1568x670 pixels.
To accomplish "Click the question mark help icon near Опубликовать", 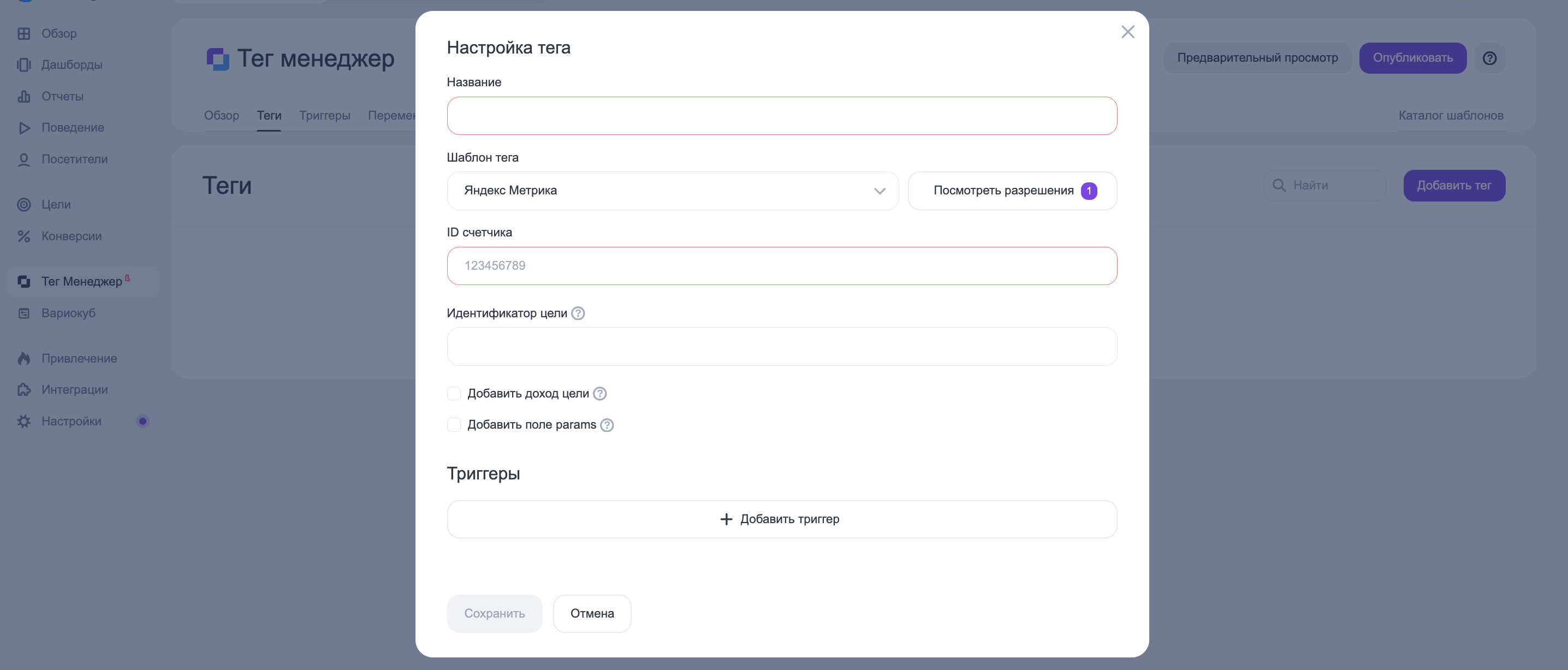I will click(1489, 58).
